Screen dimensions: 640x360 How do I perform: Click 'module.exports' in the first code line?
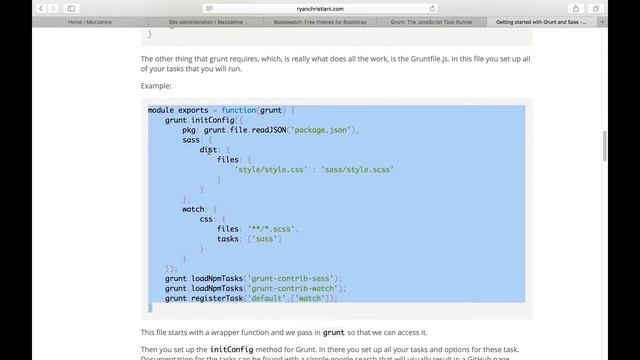178,110
